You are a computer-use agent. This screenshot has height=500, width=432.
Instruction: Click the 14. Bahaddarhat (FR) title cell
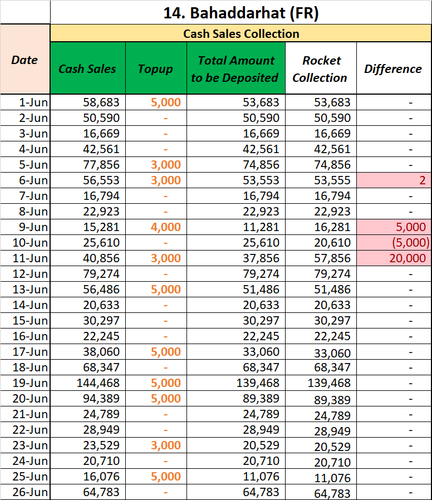click(241, 13)
